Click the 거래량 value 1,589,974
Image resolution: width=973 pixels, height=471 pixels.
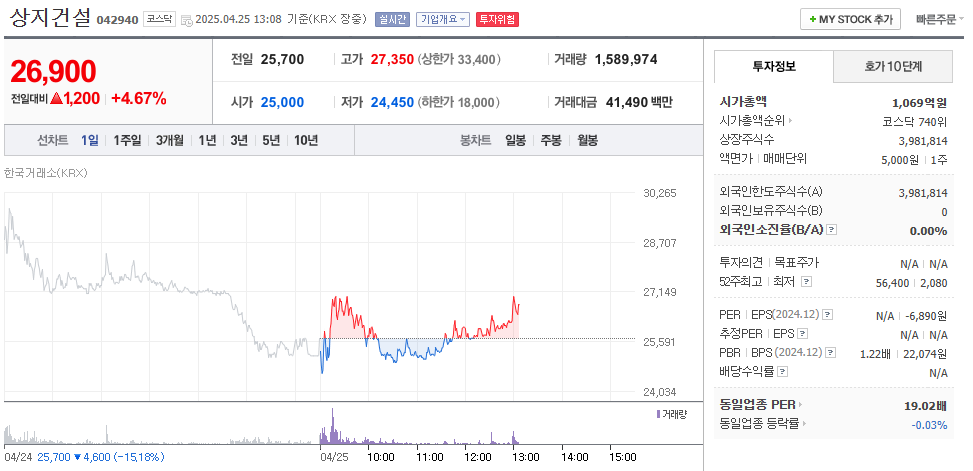click(626, 60)
